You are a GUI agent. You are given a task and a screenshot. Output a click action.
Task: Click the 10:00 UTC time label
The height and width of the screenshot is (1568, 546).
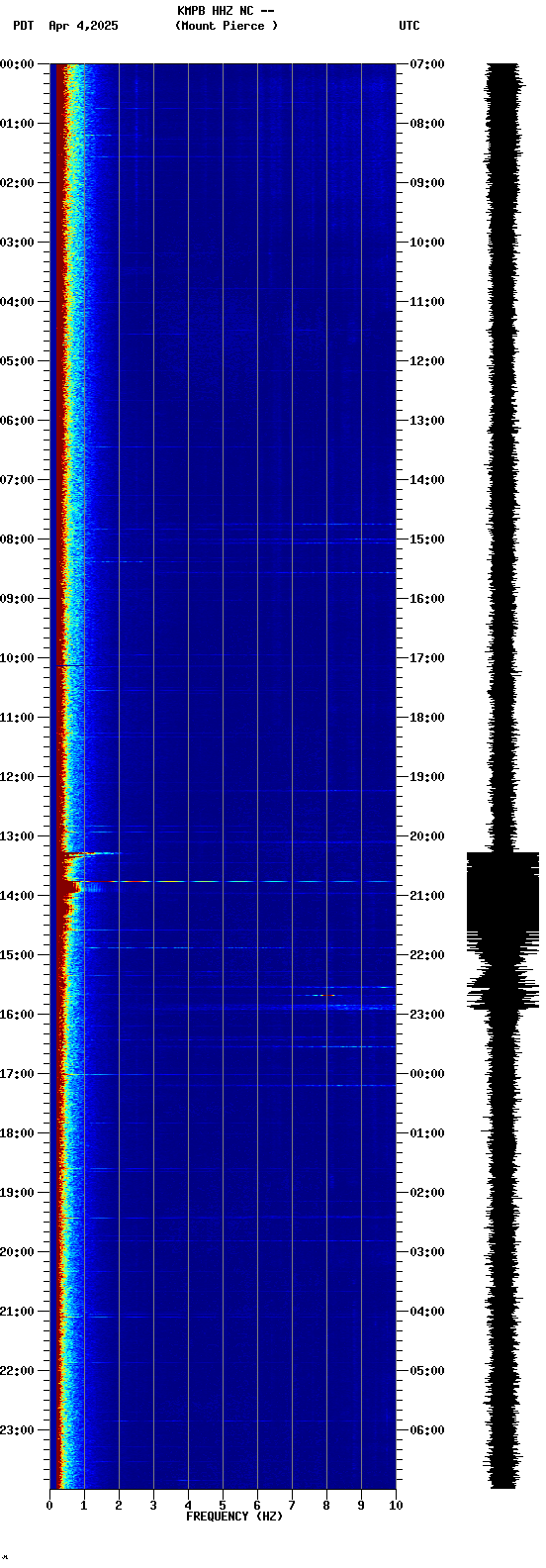point(427,243)
